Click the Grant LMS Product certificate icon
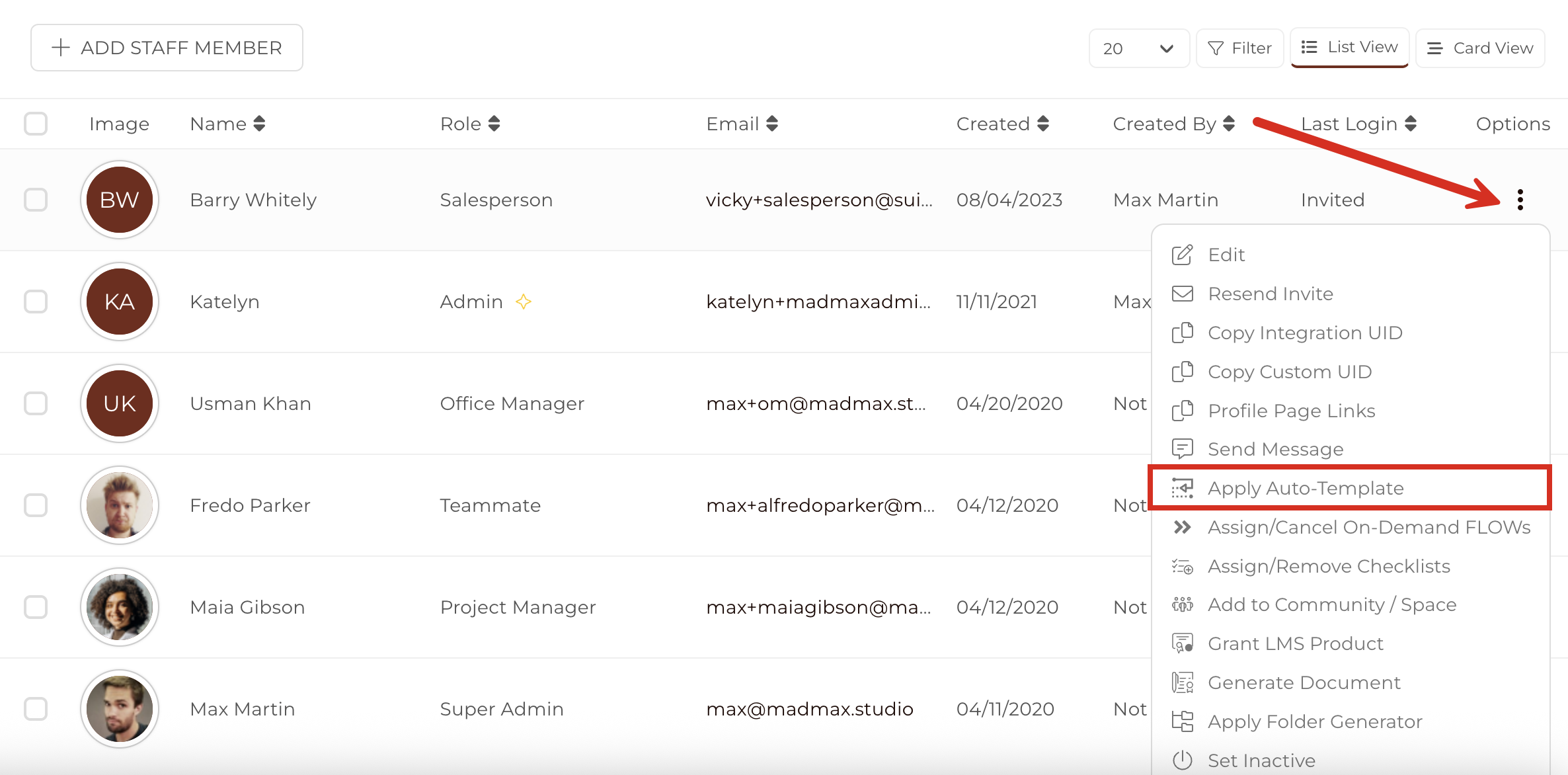 [x=1182, y=643]
